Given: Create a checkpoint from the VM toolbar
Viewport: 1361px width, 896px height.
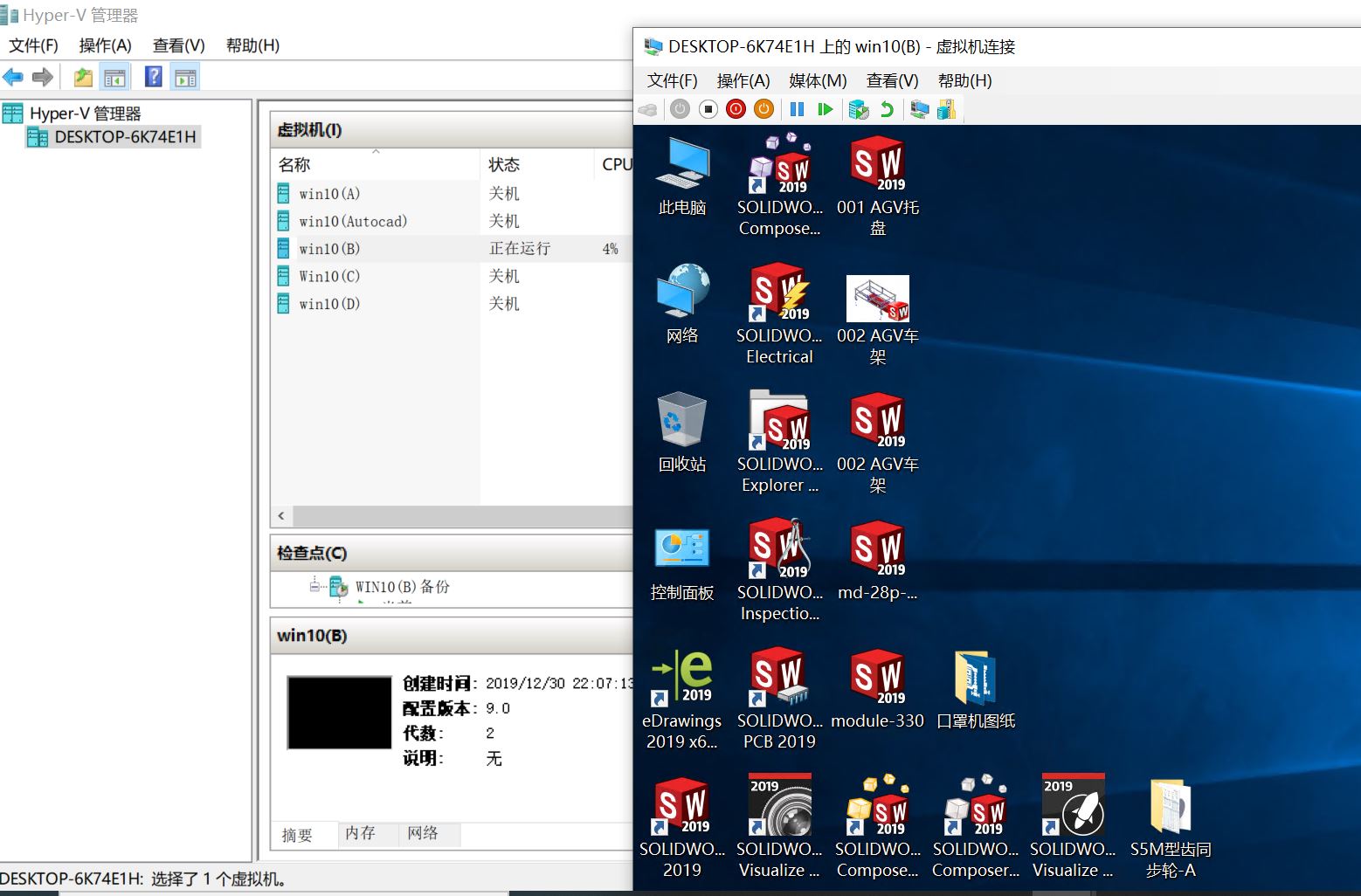Looking at the screenshot, I should tap(859, 109).
